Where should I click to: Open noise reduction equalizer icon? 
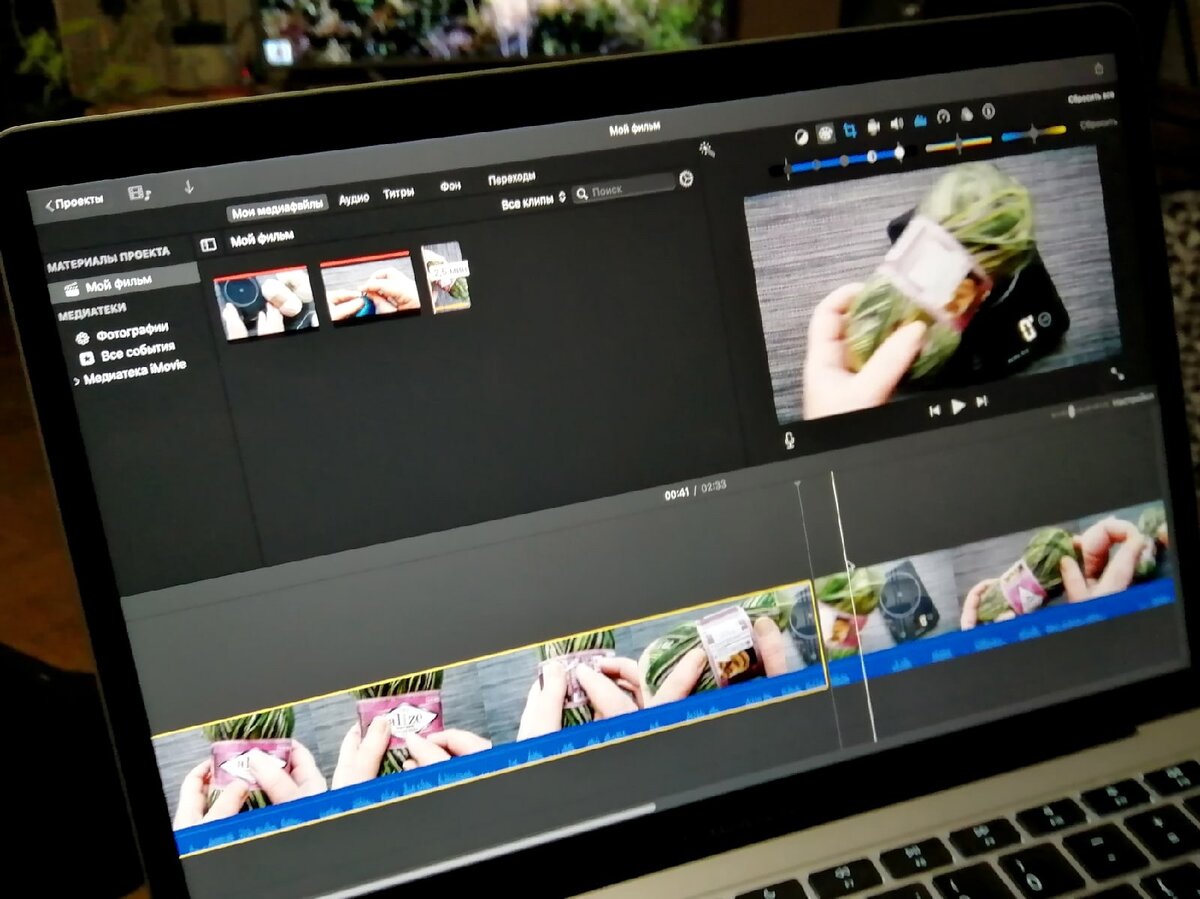(921, 120)
